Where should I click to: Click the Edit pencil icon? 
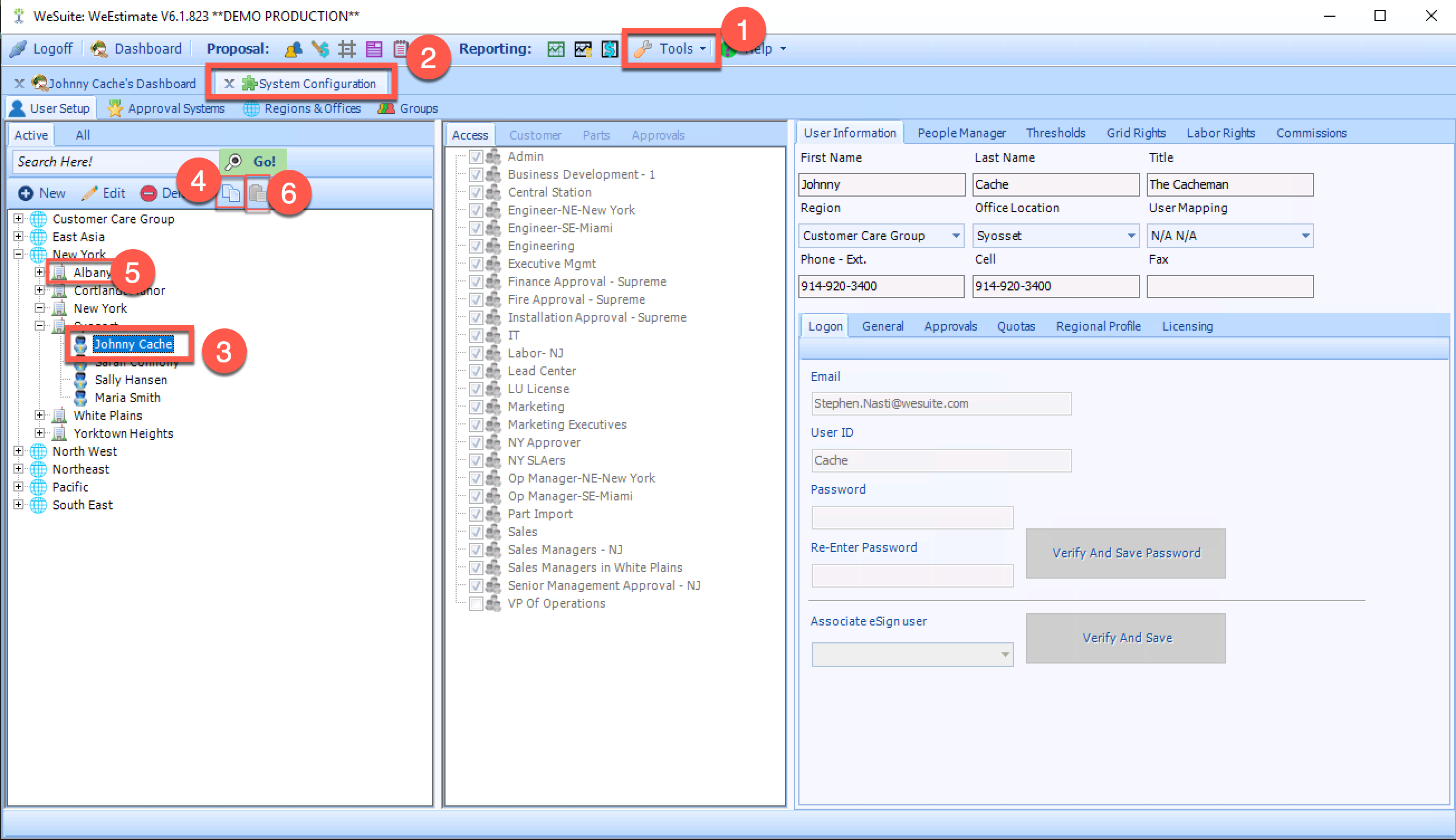point(89,193)
